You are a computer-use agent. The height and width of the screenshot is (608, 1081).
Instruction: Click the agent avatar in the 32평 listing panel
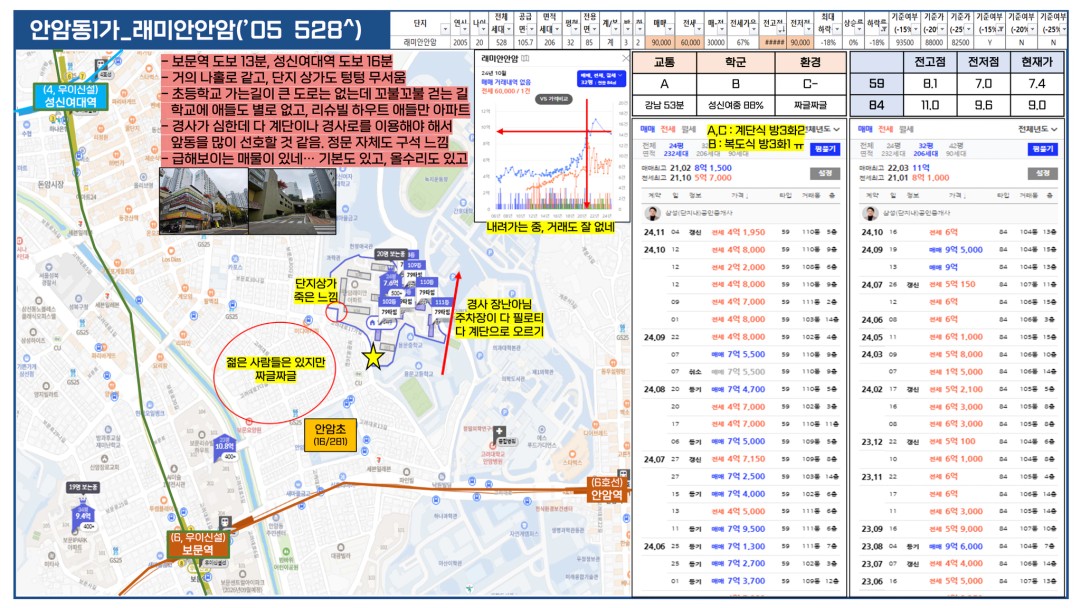point(870,213)
